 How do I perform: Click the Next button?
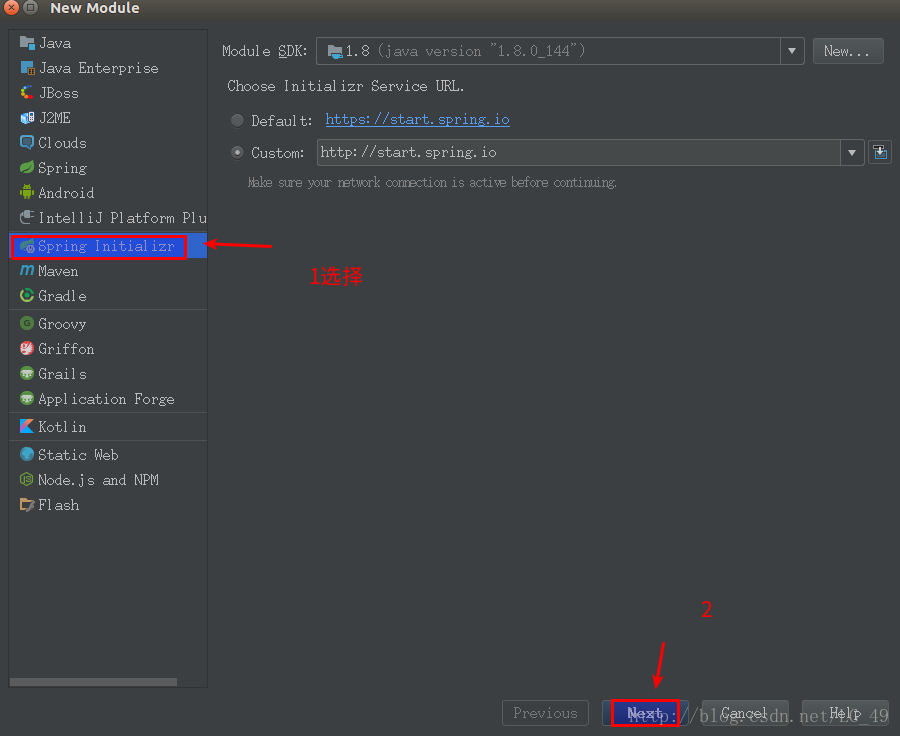(645, 713)
